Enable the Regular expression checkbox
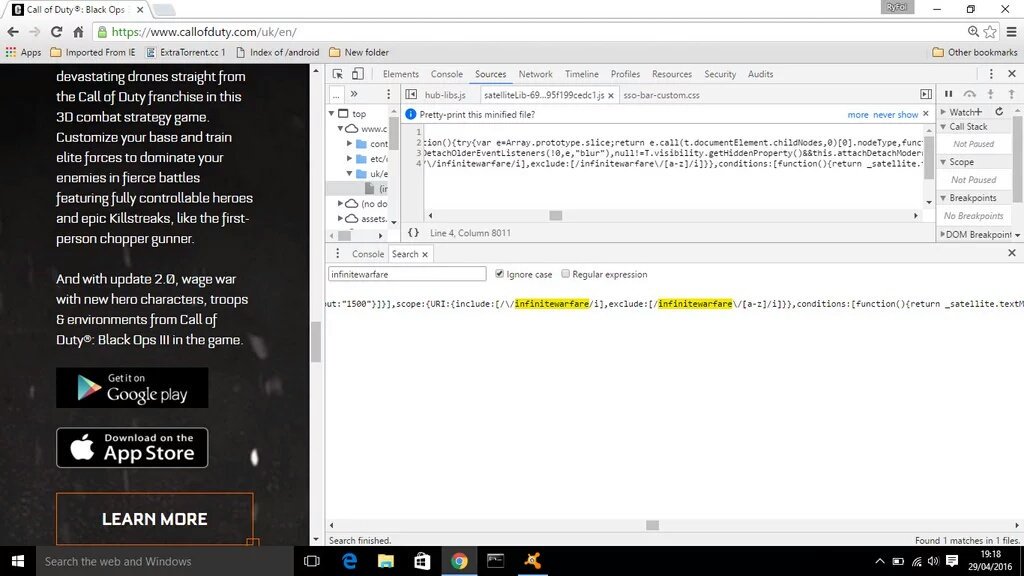Screen dimensions: 1024x576 coord(566,274)
